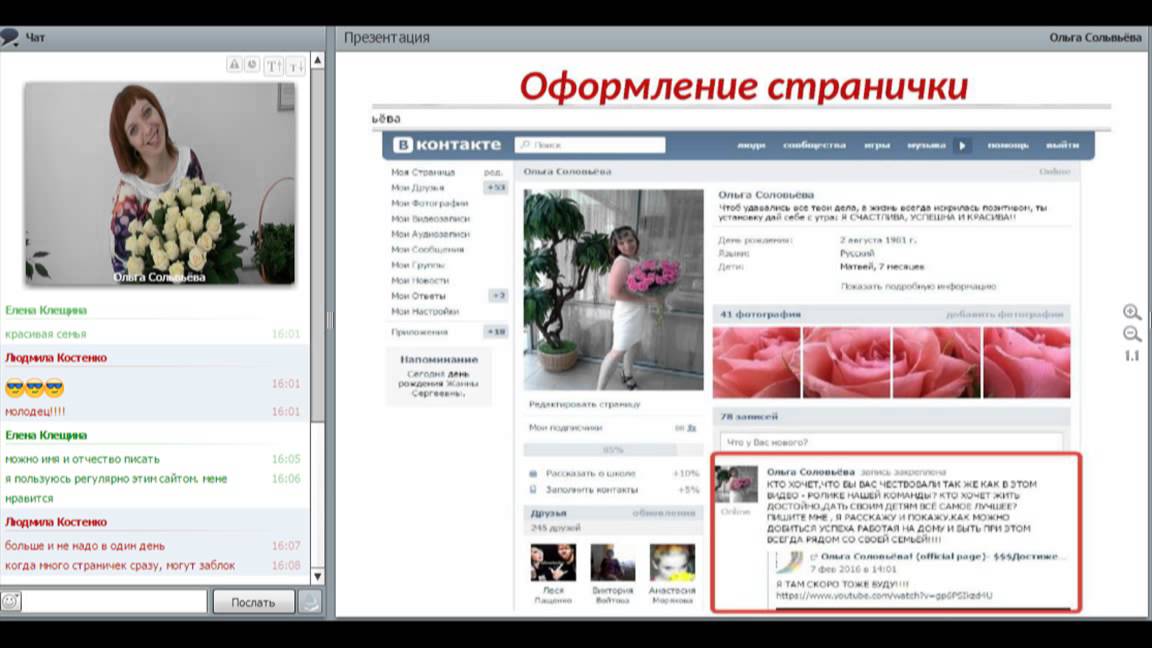Screen dimensions: 1152x648
Task: Open friend Анастасия's avatar thumbnail
Action: coord(672,563)
